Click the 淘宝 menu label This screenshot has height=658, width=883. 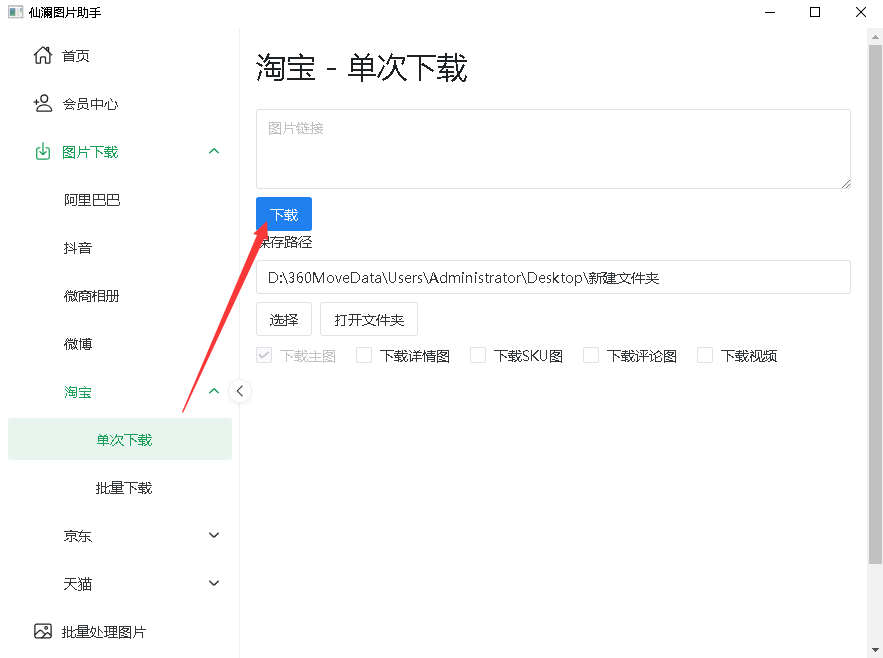tap(78, 392)
